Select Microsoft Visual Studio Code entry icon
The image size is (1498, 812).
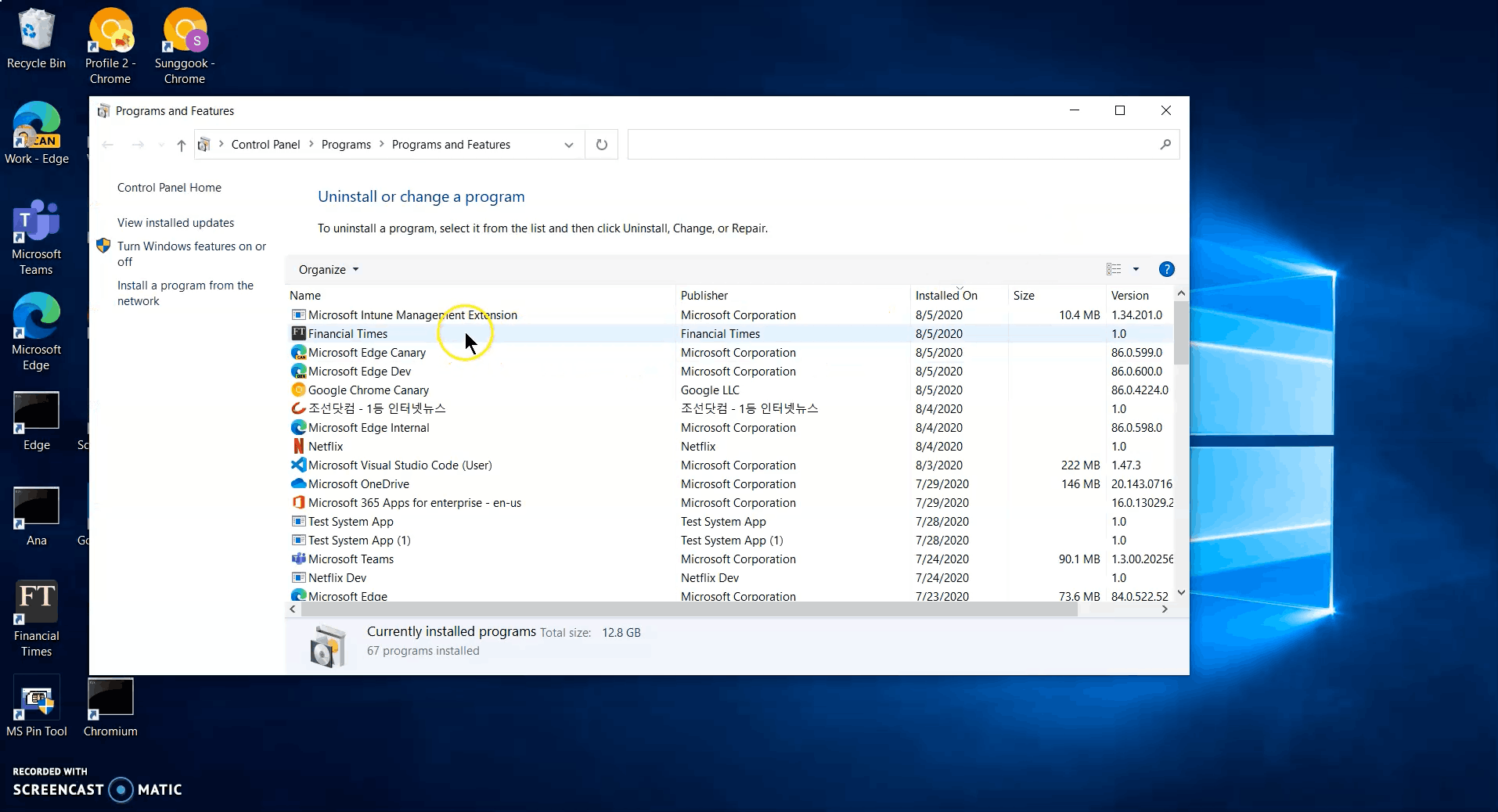(298, 465)
